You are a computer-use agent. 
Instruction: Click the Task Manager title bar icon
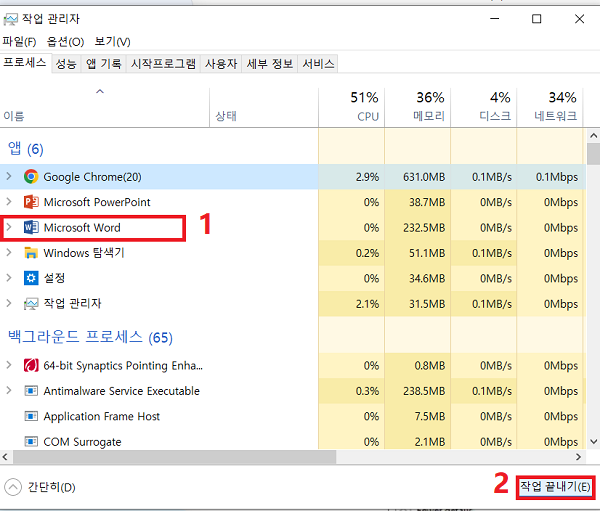pyautogui.click(x=10, y=19)
